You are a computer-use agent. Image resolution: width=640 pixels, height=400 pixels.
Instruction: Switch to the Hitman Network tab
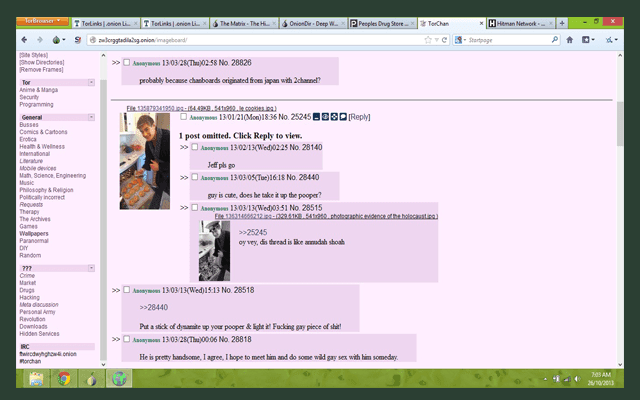[x=521, y=22]
